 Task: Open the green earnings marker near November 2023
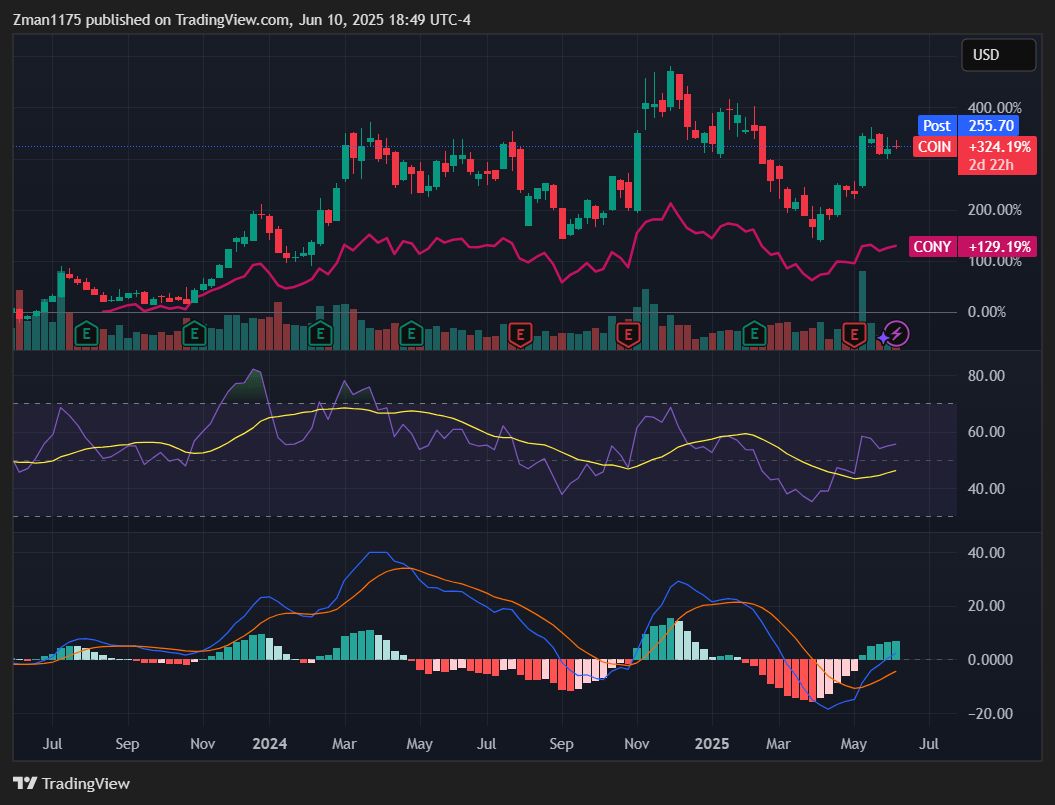tap(194, 334)
